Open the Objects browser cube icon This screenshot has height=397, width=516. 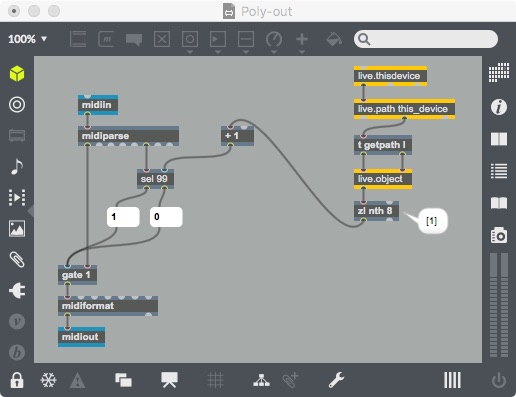17,73
